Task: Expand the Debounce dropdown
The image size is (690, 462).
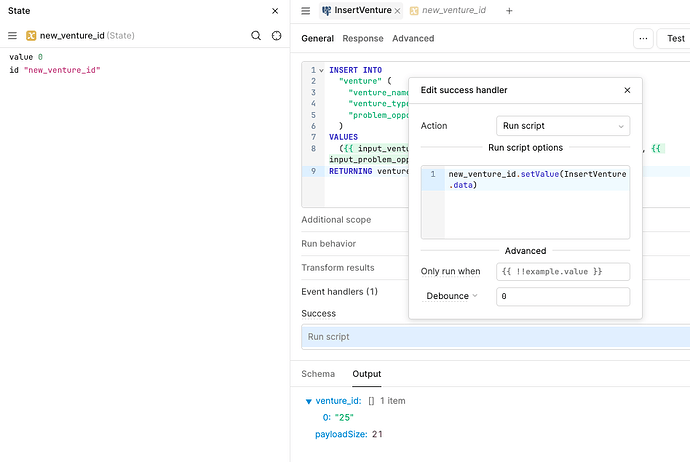Action: pyautogui.click(x=452, y=296)
